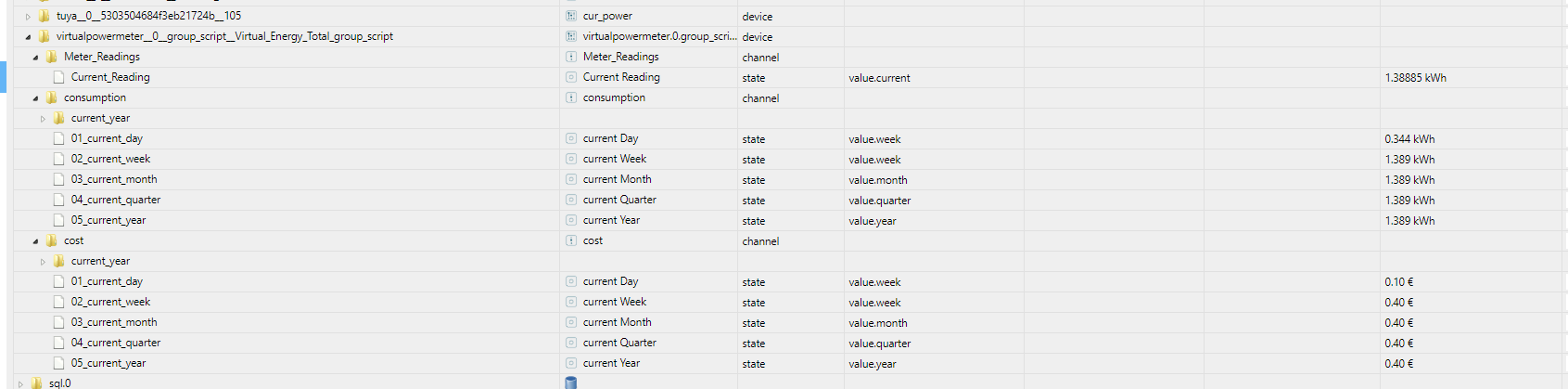
Task: Click the cost channel icon
Action: (571, 240)
